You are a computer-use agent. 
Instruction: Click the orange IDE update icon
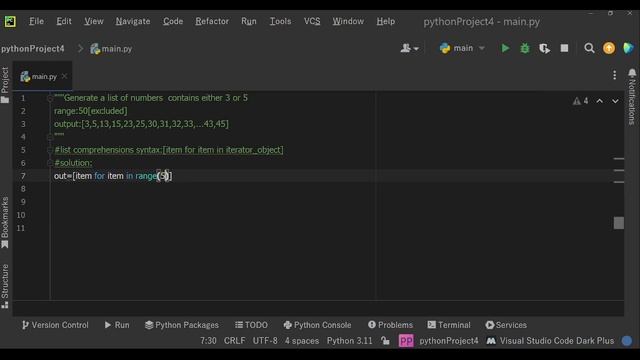point(609,48)
